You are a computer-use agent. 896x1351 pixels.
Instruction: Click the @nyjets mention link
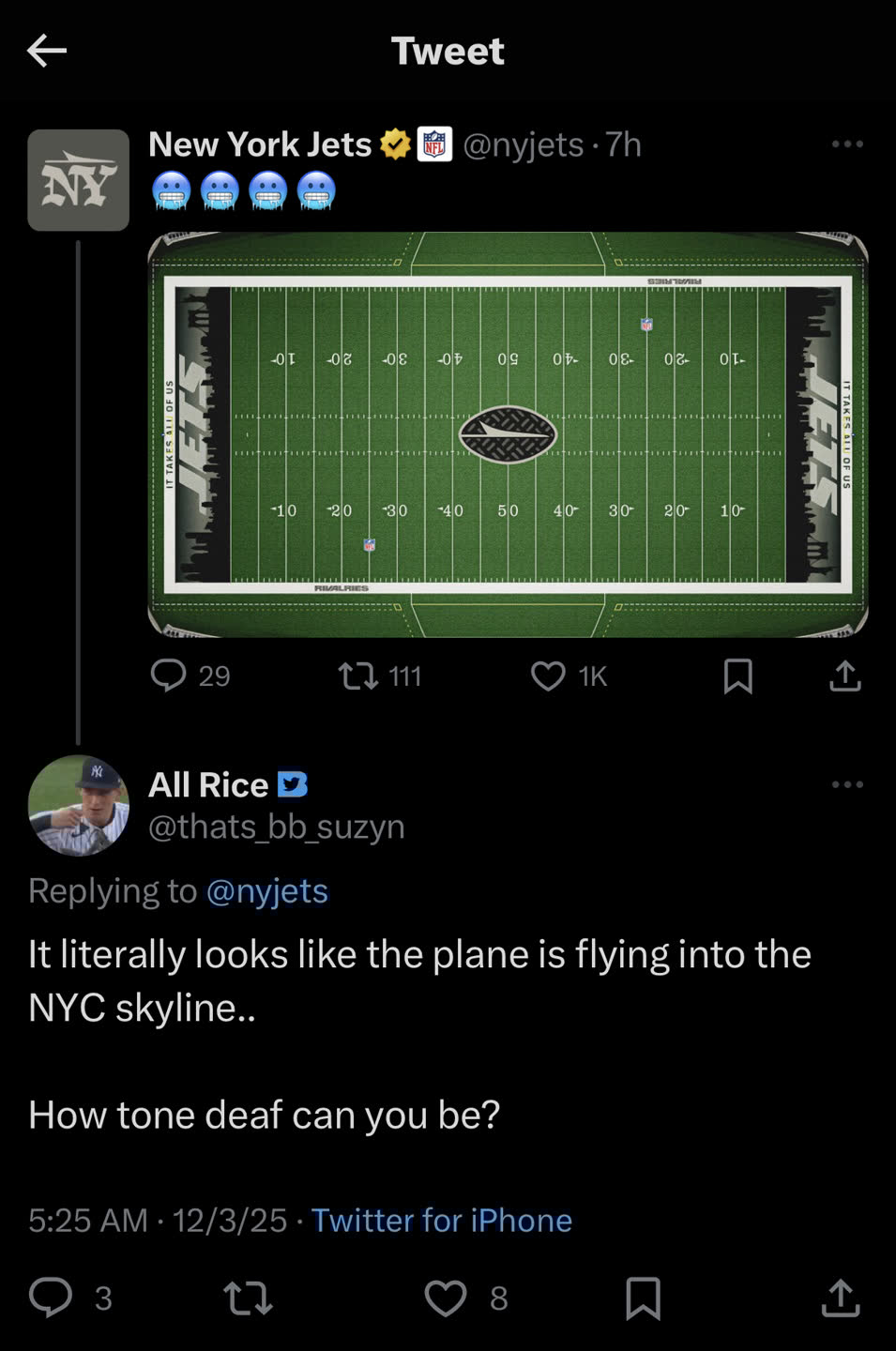coord(267,890)
